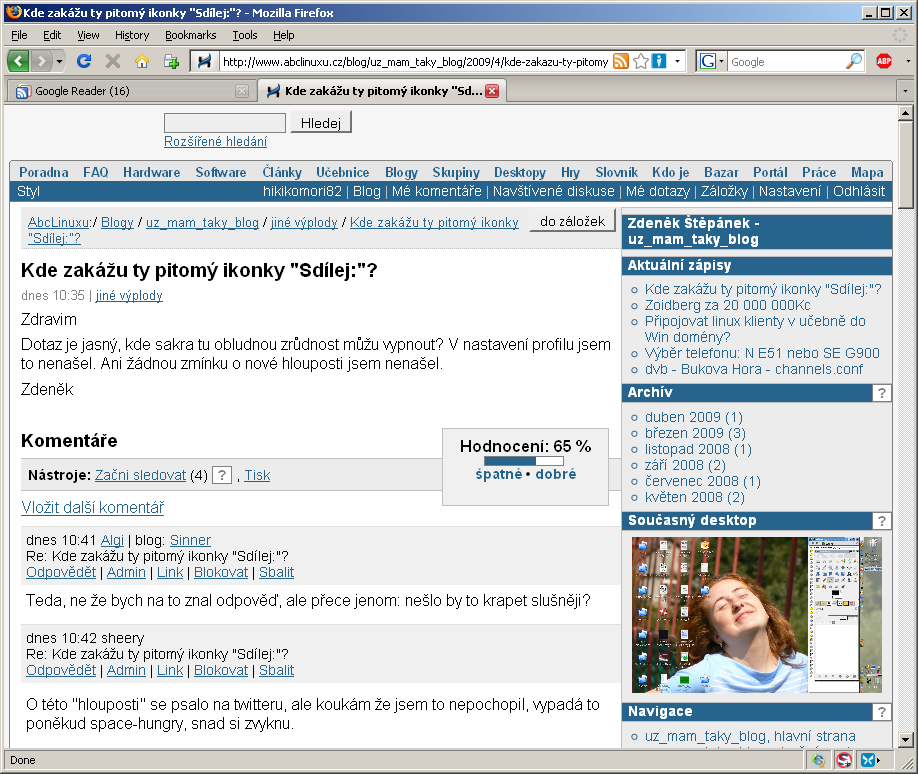
Task: Click the blue info icon in the URL bar
Action: coord(659,61)
